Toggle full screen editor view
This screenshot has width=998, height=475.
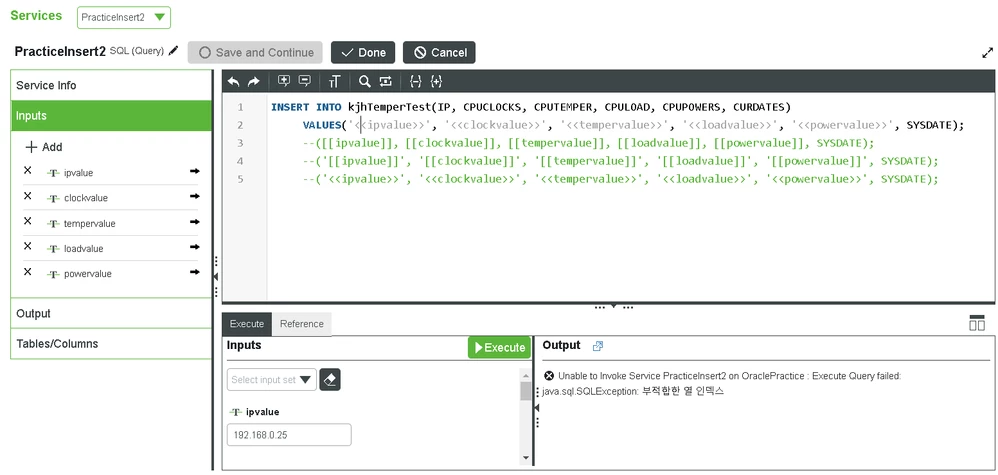[987, 53]
